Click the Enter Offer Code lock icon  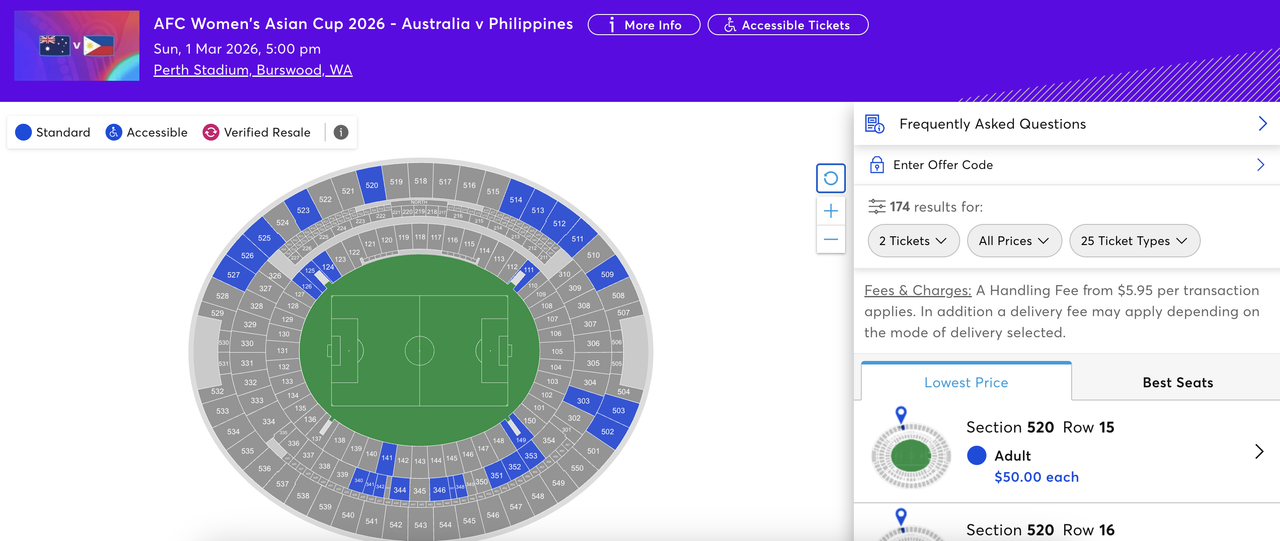[877, 165]
